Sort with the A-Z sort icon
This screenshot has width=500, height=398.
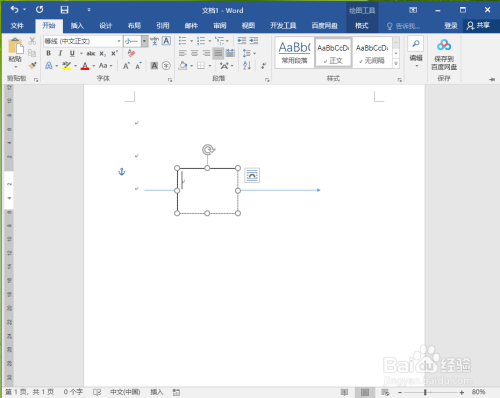coord(247,65)
